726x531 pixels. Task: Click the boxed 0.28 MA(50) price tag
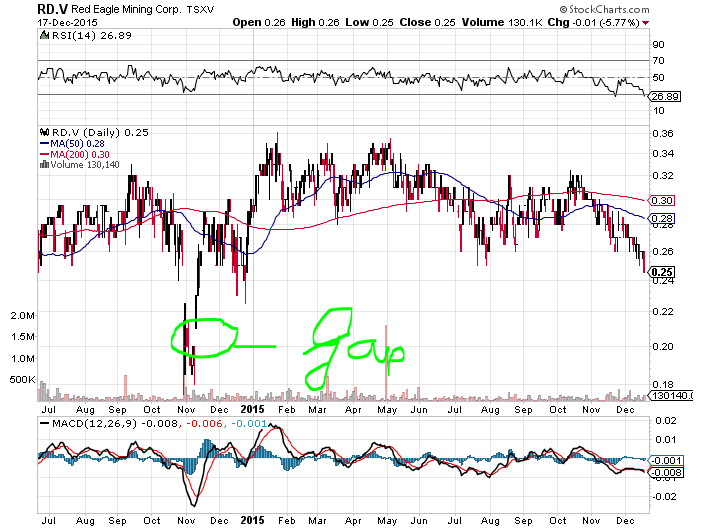point(662,219)
